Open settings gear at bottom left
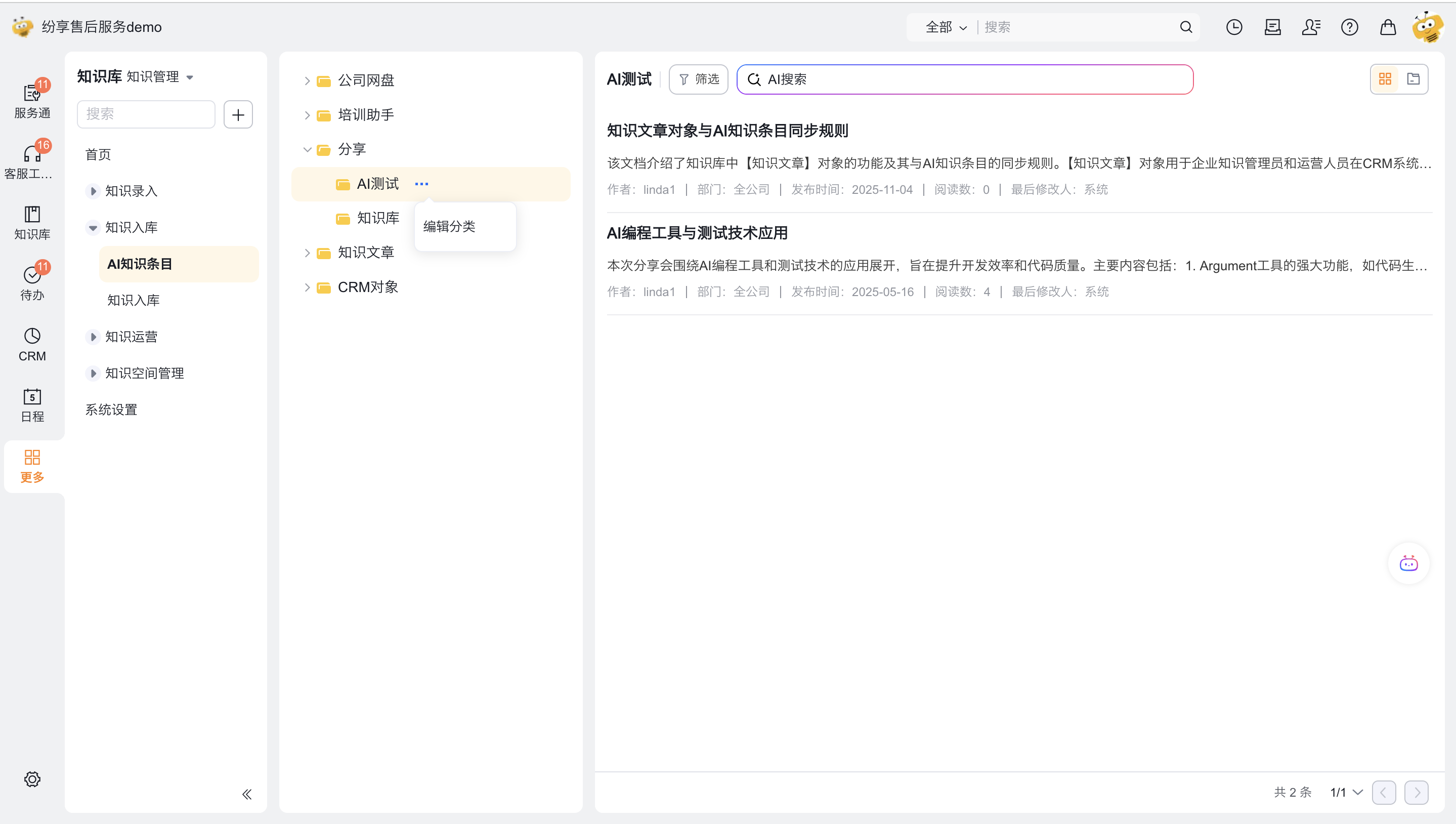The width and height of the screenshot is (1456, 824). (x=32, y=779)
